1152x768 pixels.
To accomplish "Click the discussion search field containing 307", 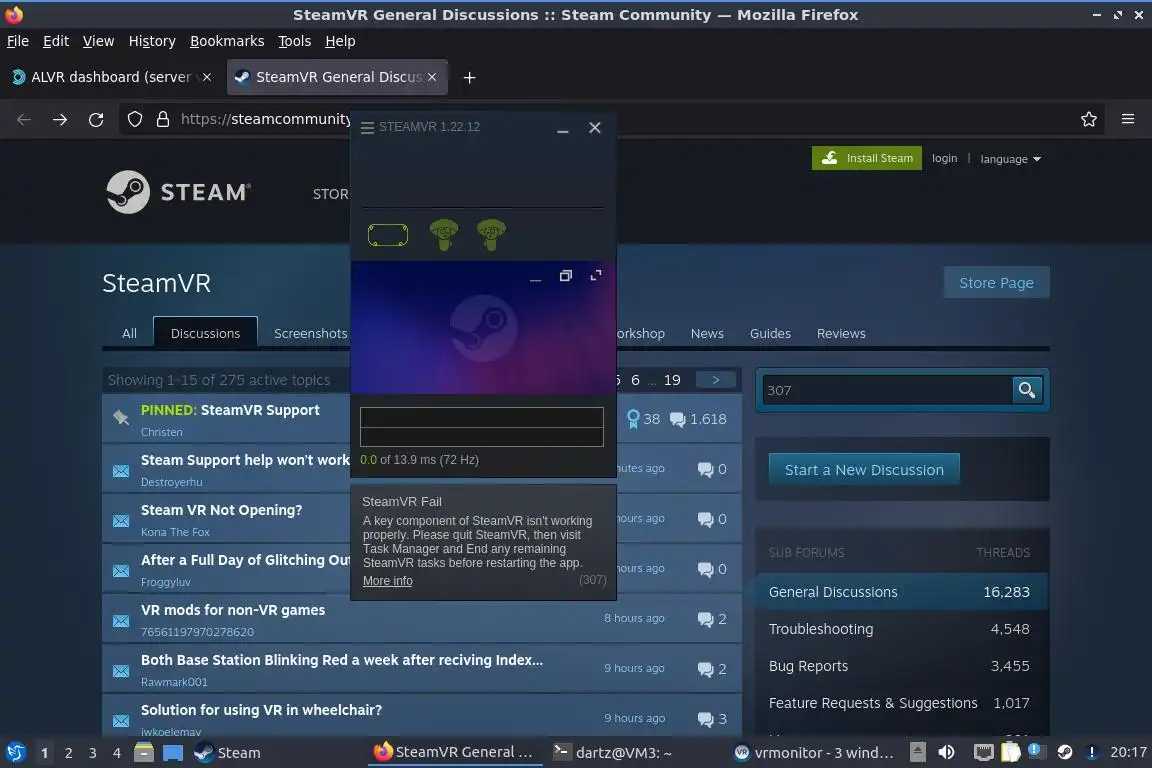I will tap(886, 390).
